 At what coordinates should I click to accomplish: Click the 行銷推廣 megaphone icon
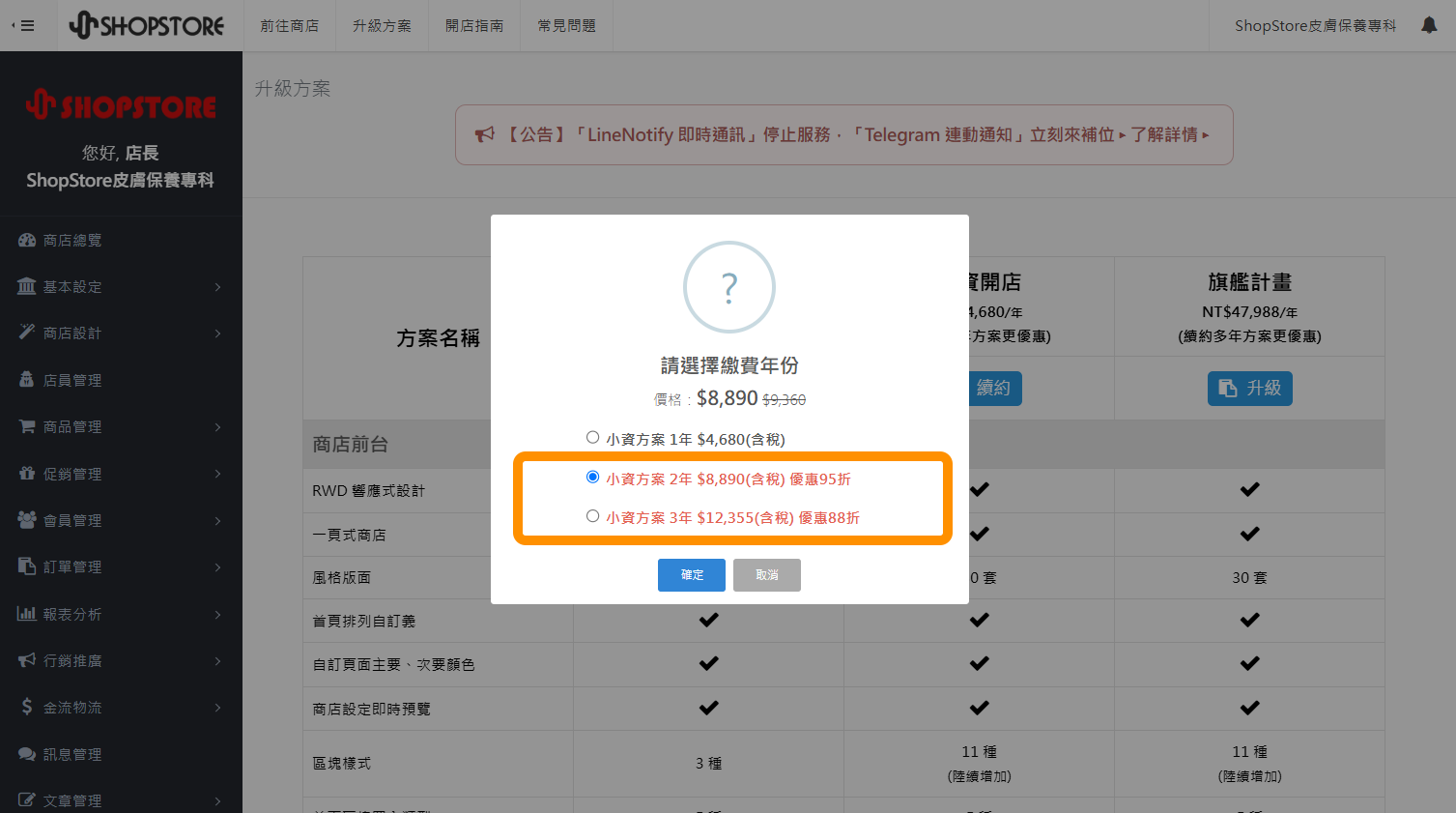click(x=27, y=660)
